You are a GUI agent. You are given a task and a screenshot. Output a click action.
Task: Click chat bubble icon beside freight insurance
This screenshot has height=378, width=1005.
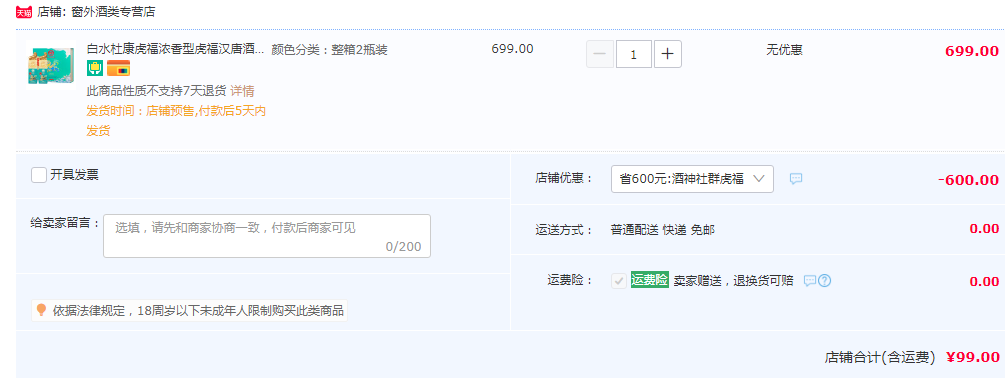pyautogui.click(x=810, y=281)
